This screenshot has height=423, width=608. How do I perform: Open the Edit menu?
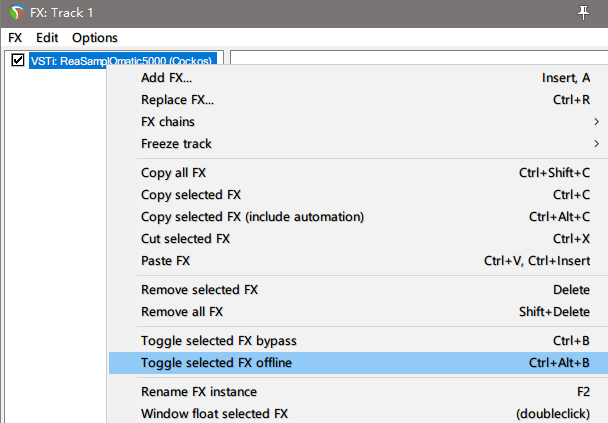pos(47,38)
